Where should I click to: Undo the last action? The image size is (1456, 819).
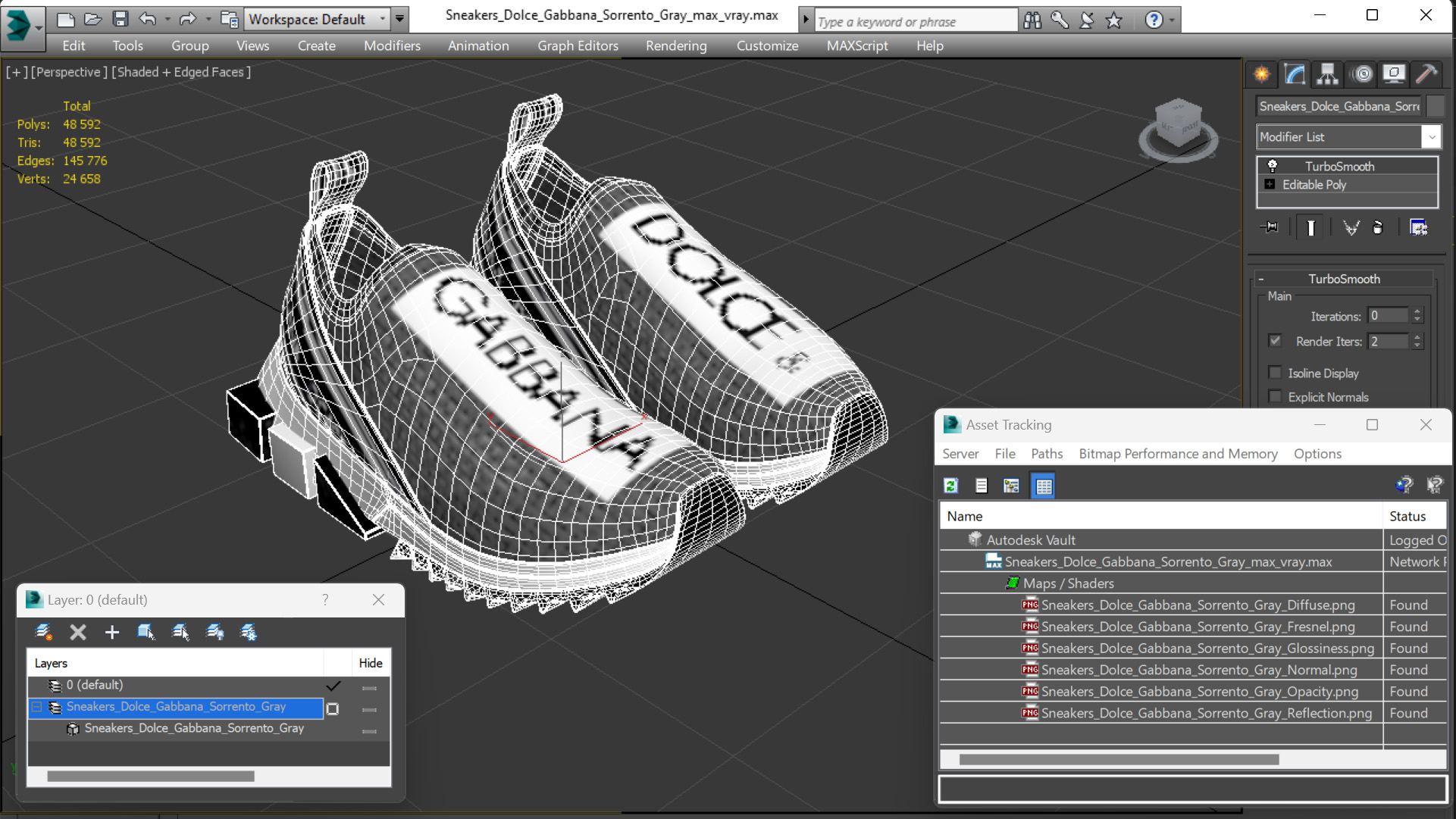pos(148,19)
